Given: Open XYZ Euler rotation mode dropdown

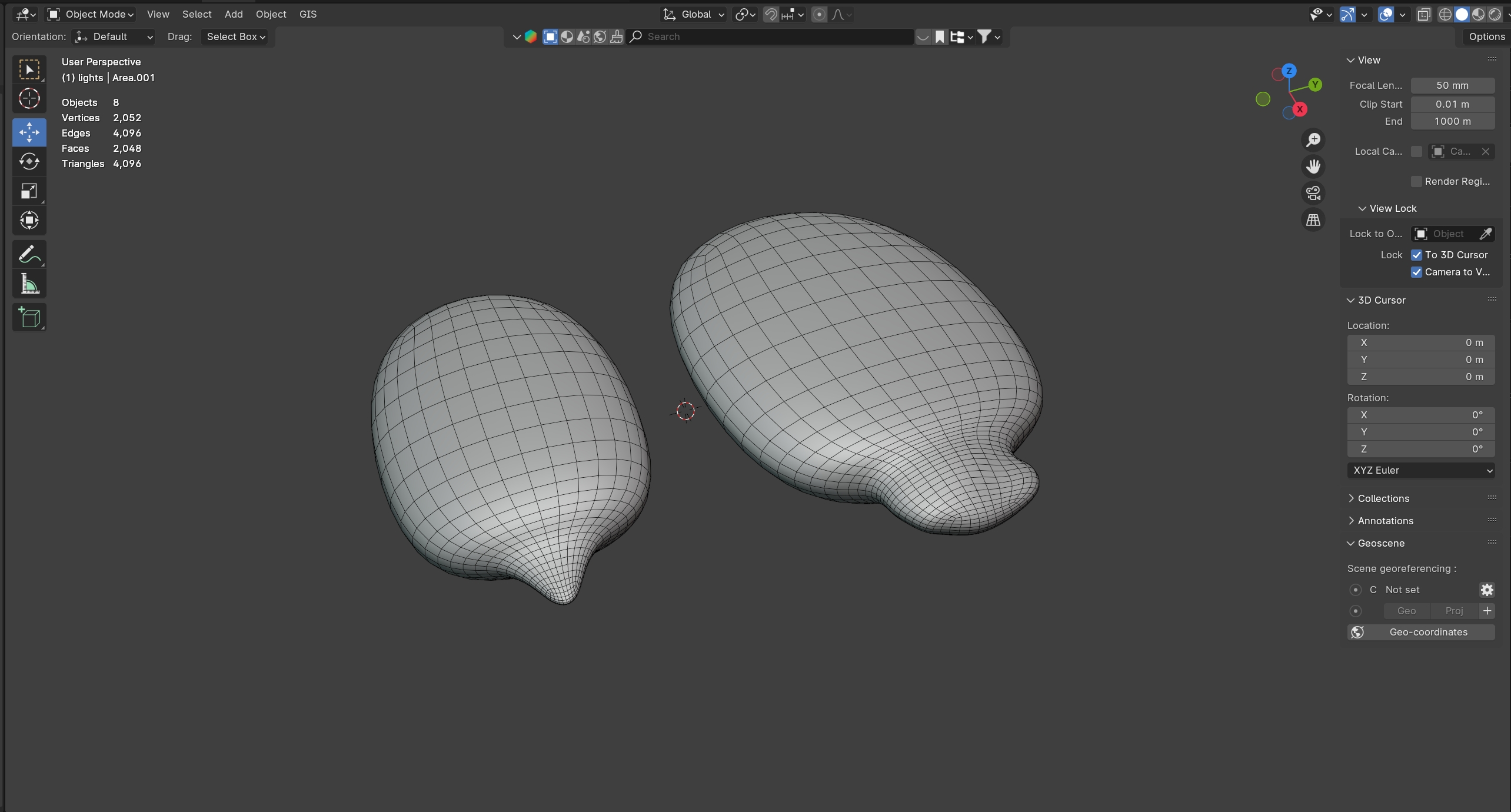Looking at the screenshot, I should [x=1420, y=470].
